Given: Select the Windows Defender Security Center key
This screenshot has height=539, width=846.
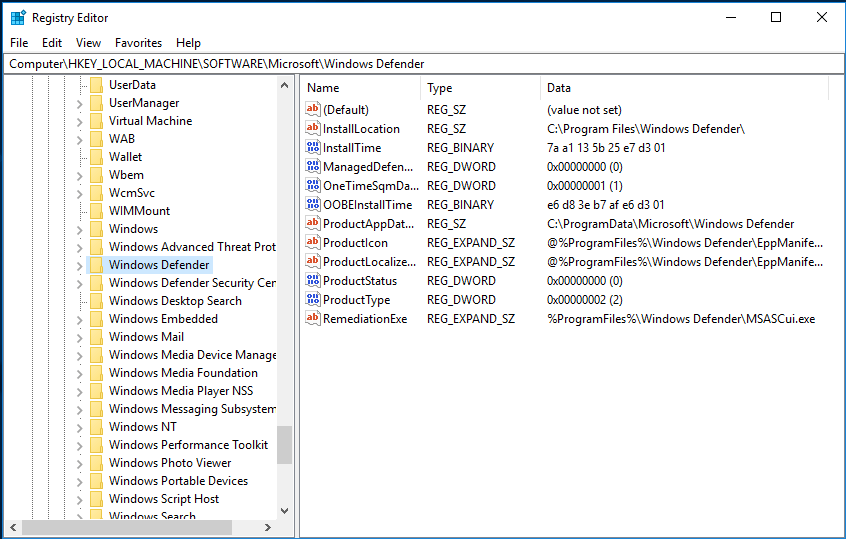Looking at the screenshot, I should tap(192, 283).
